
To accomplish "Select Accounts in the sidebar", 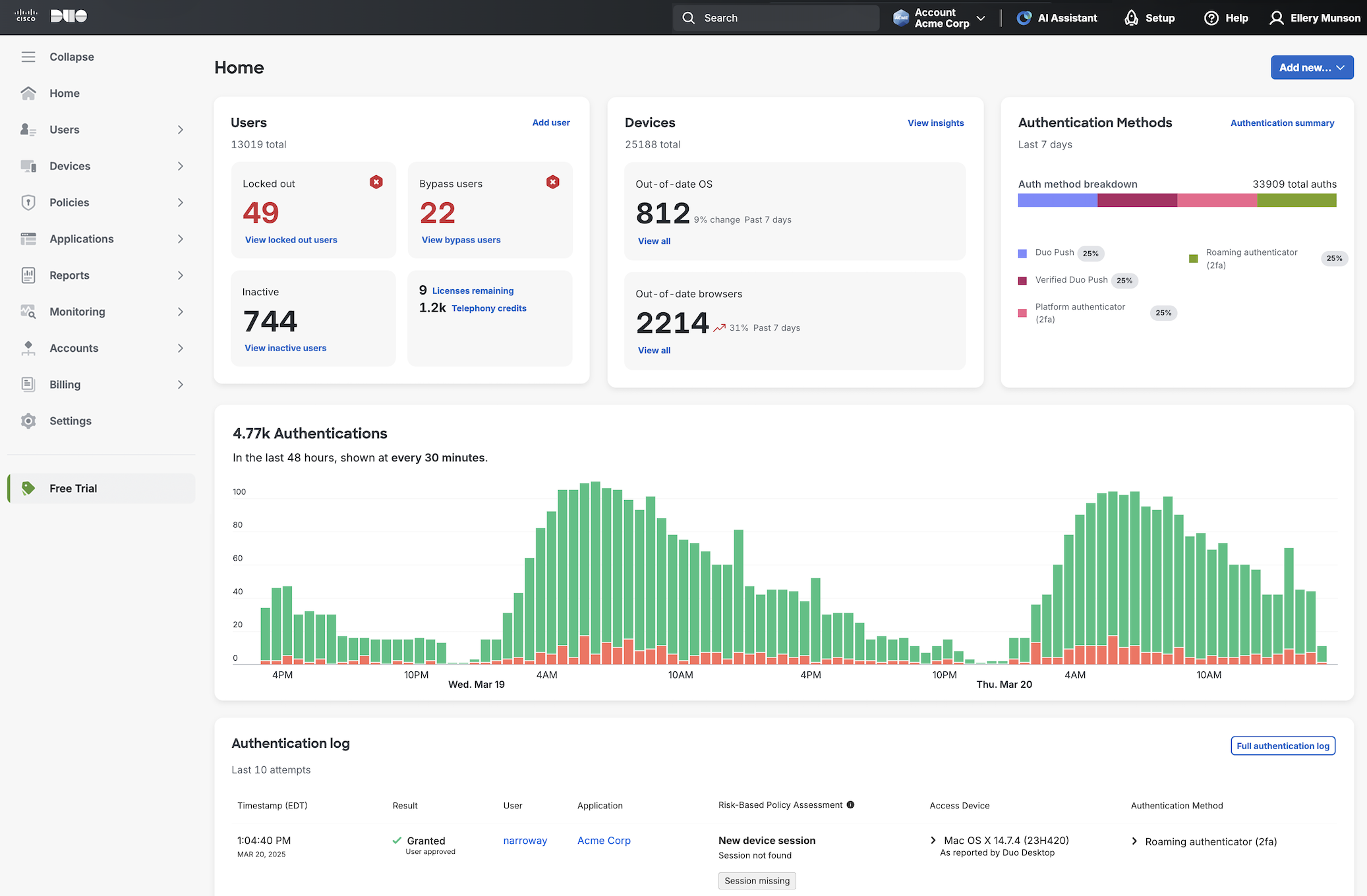I will (74, 348).
